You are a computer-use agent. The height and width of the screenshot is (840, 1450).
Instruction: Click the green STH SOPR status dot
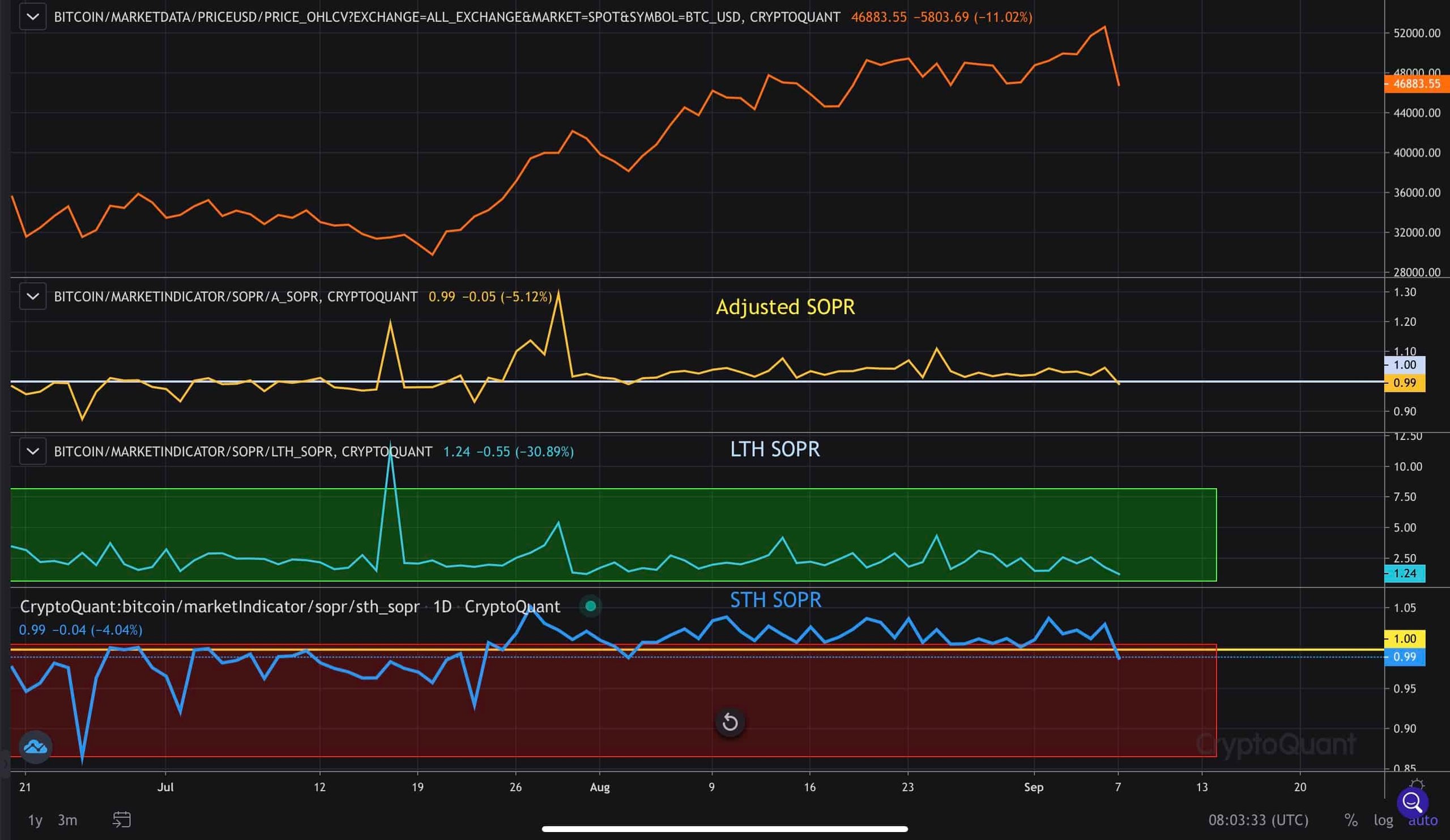click(x=590, y=606)
